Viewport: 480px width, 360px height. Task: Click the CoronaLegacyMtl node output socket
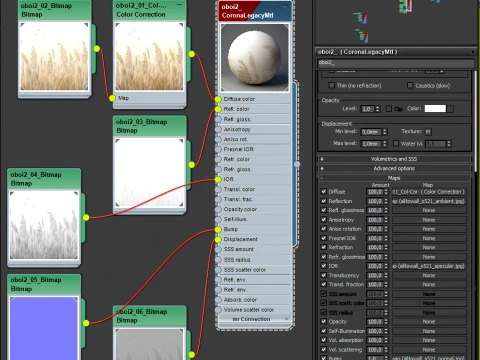pyautogui.click(x=297, y=164)
